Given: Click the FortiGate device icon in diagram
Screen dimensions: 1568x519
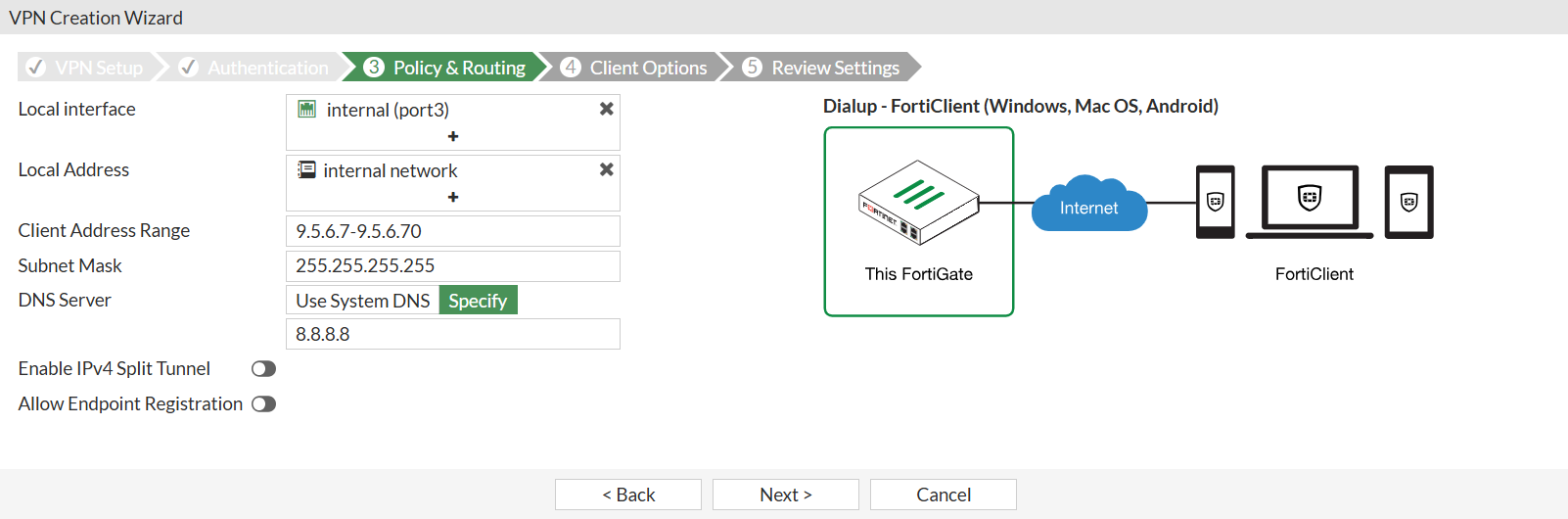Looking at the screenshot, I should 918,203.
